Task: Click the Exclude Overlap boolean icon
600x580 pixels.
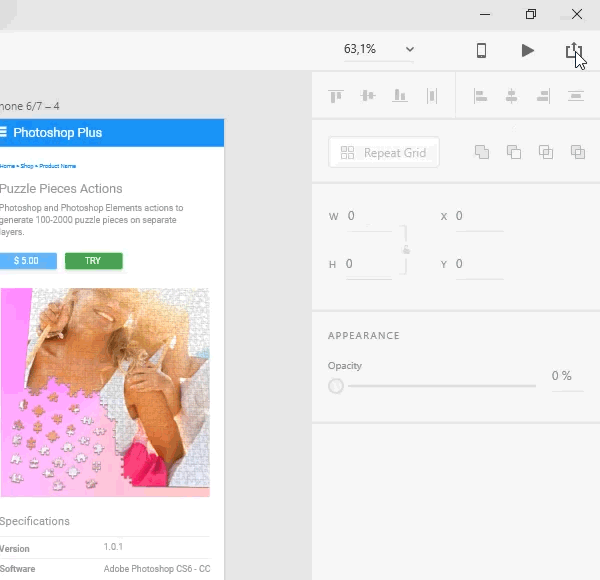Action: [x=578, y=152]
